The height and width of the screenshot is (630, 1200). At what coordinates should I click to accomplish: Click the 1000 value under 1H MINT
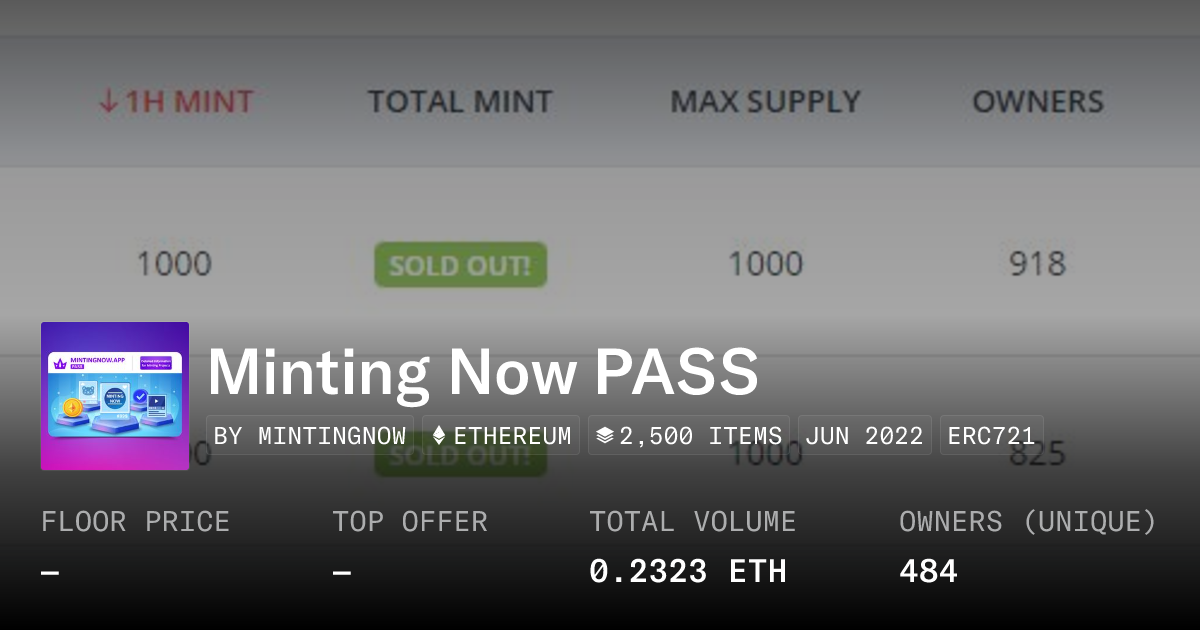tap(174, 265)
